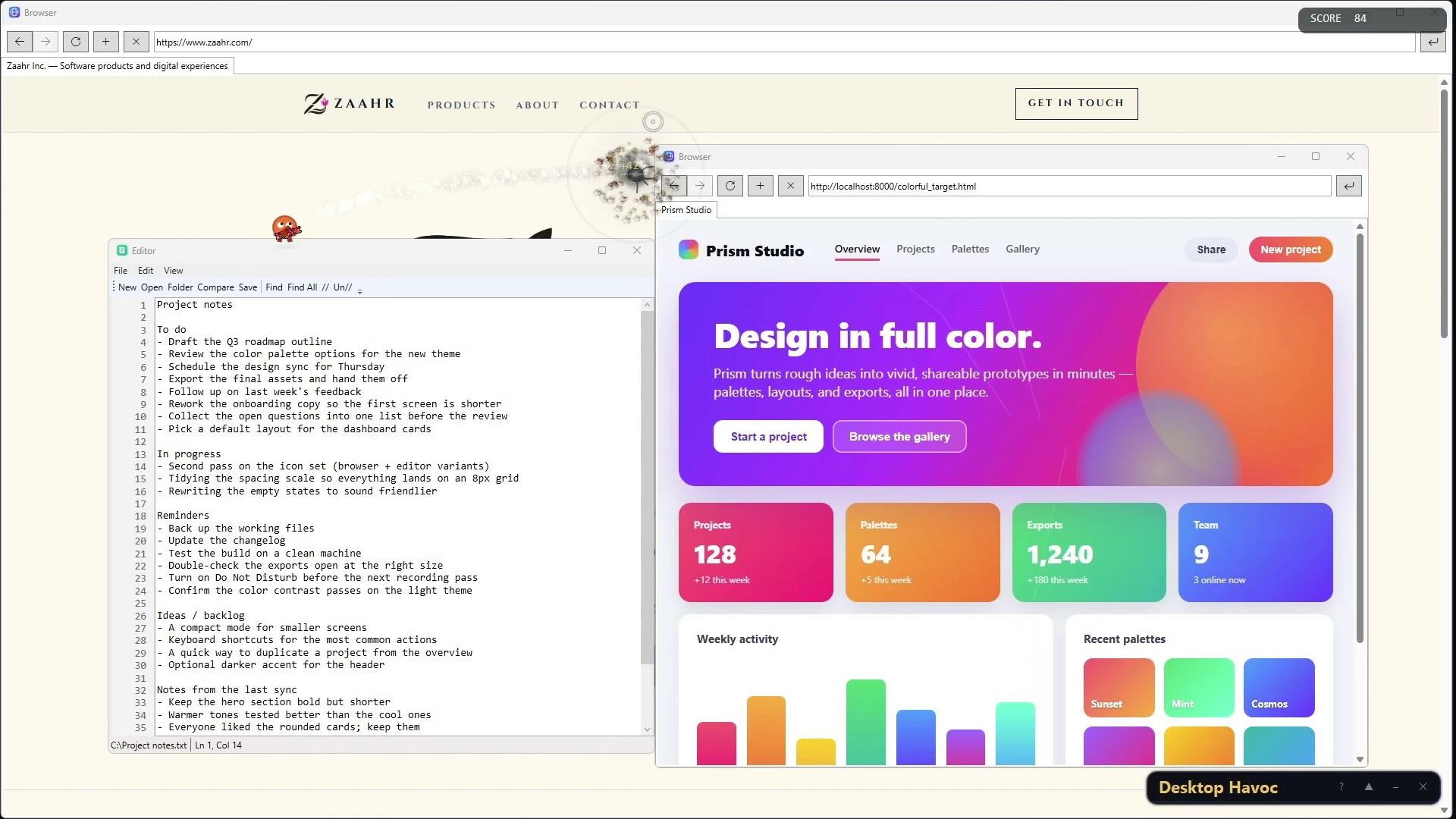1456x819 pixels.
Task: Click GET IN TOUCH on Zaahr site
Action: (1076, 103)
